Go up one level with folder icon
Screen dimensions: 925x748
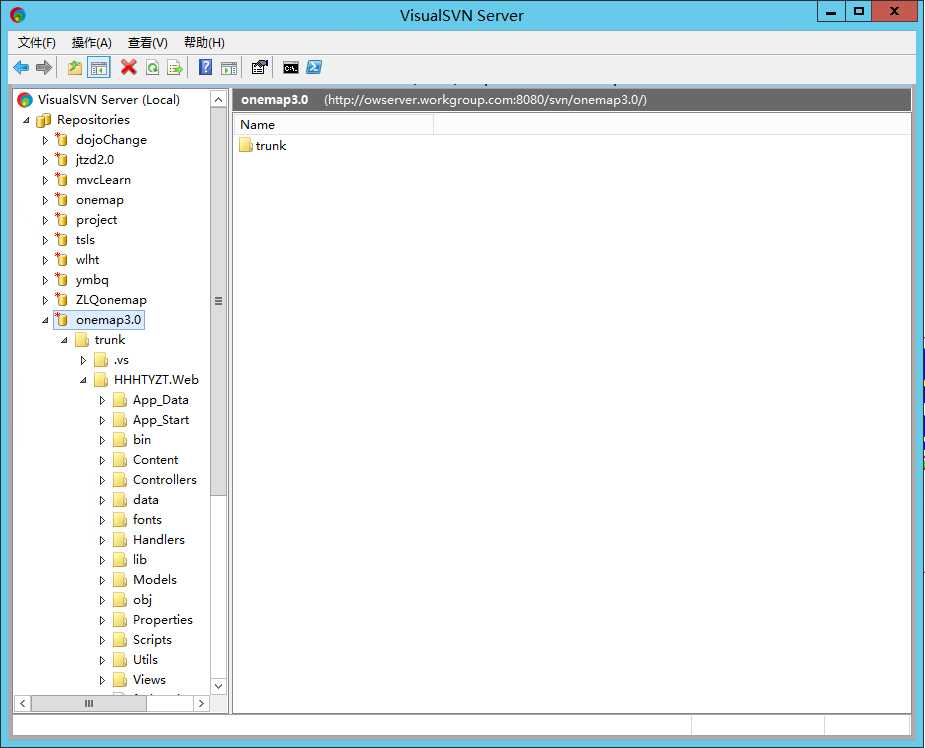click(x=74, y=67)
